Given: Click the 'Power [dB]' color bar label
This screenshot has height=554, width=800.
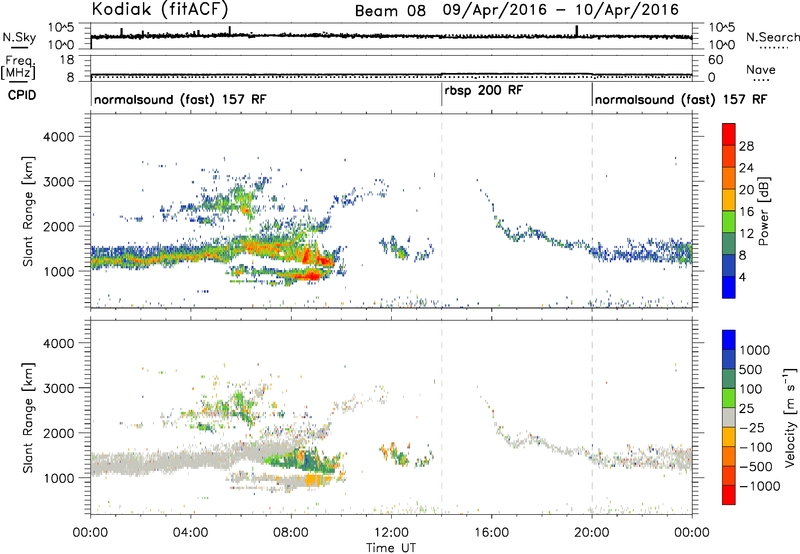Looking at the screenshot, I should [x=763, y=211].
